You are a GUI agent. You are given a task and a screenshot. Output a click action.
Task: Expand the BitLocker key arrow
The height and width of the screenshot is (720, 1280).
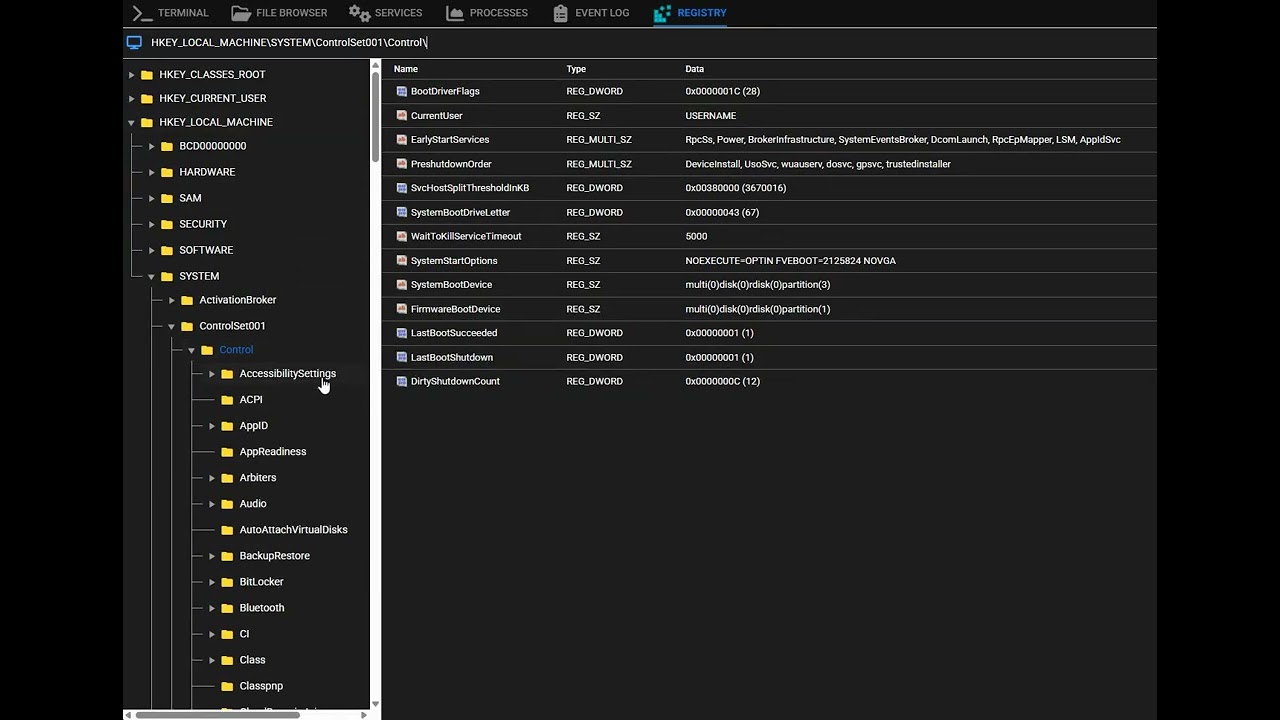[211, 582]
